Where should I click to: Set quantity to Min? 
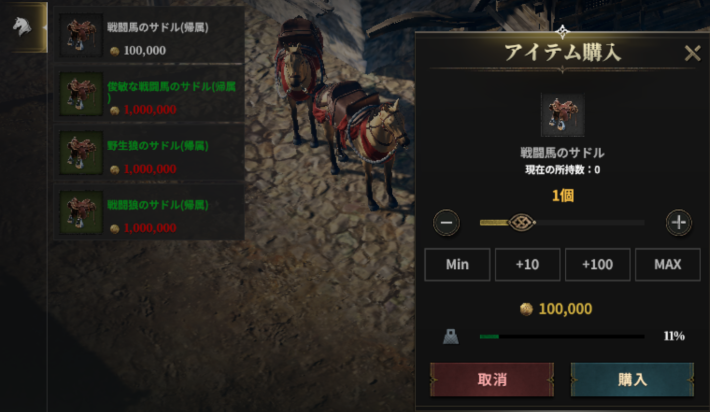click(x=457, y=264)
